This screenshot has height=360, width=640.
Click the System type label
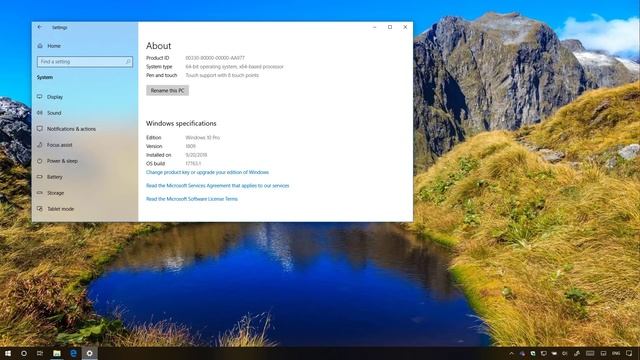[159, 67]
